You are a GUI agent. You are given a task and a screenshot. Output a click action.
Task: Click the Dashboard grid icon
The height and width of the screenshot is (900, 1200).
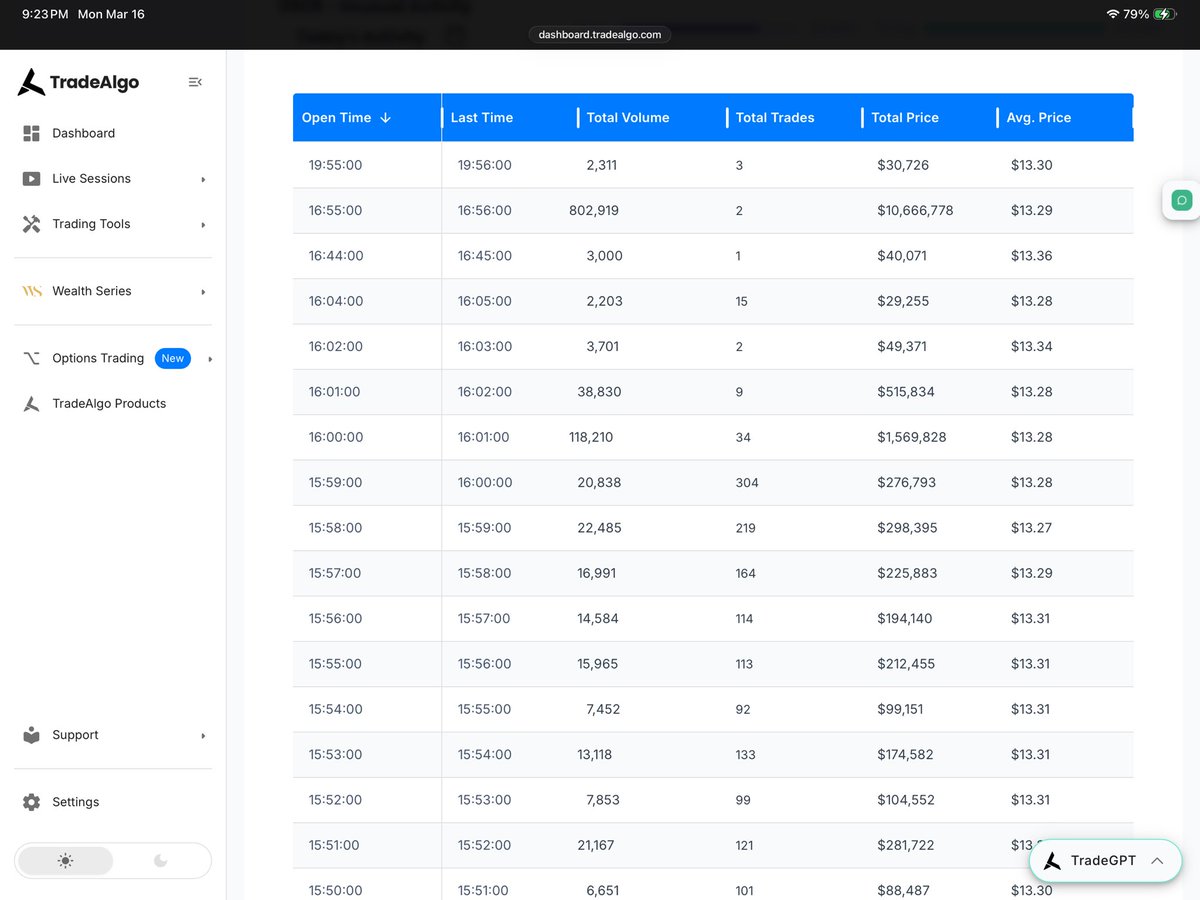pos(31,133)
